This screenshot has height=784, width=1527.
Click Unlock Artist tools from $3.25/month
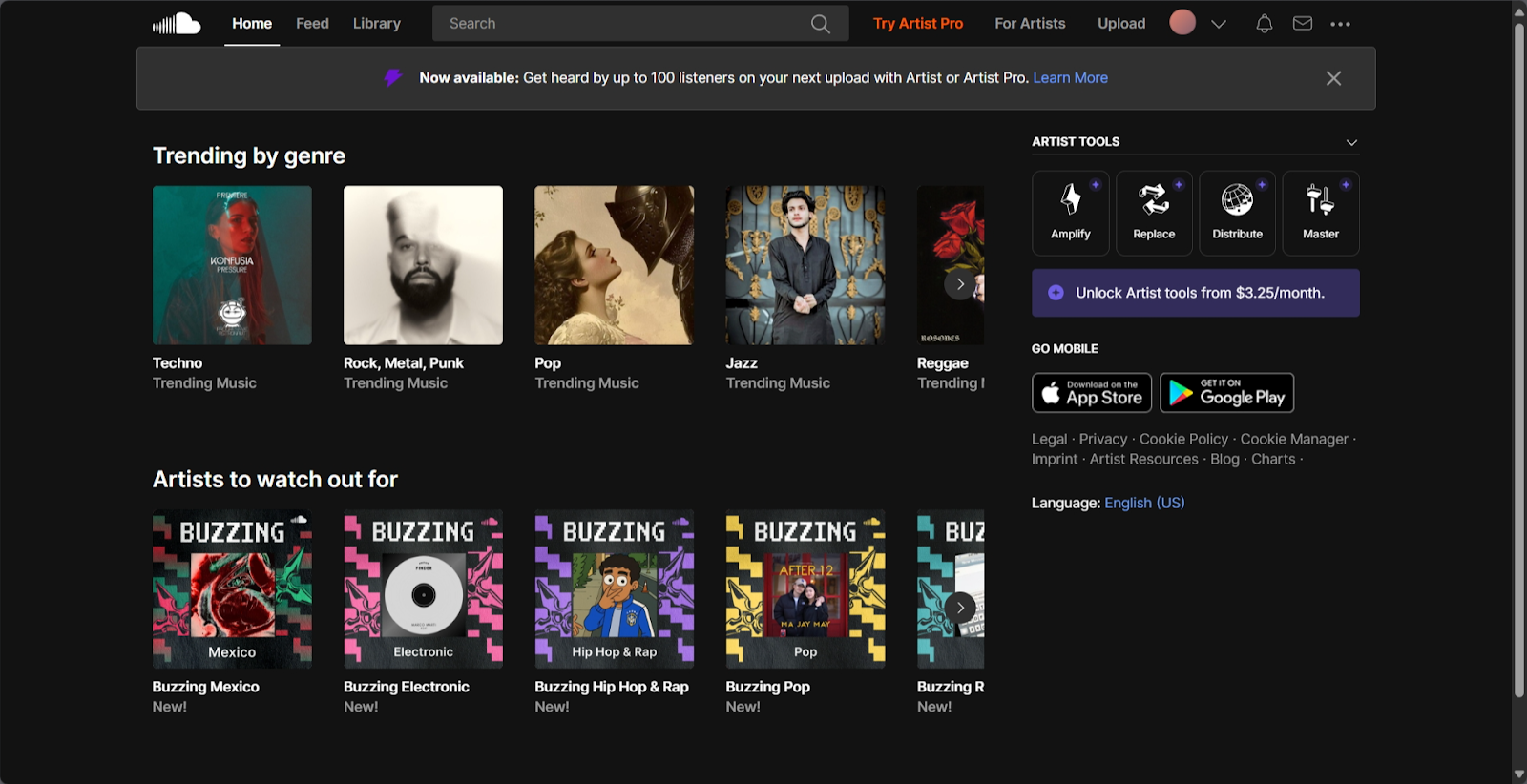1196,293
